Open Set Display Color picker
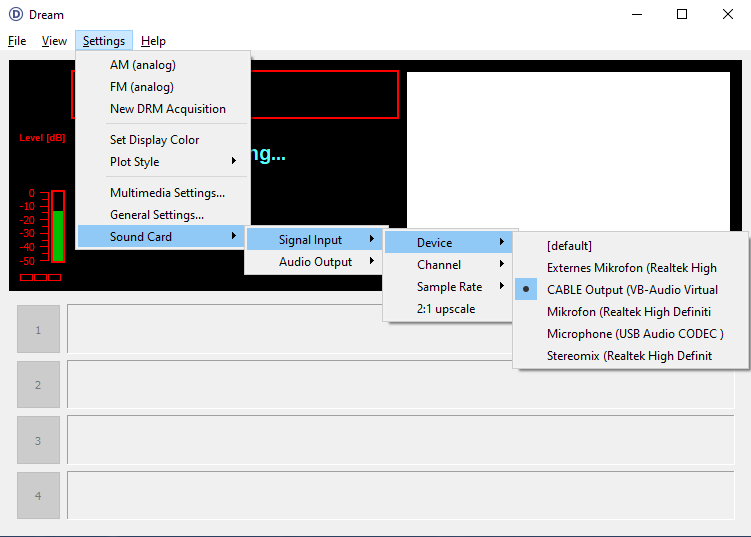This screenshot has width=751, height=537. coord(154,140)
